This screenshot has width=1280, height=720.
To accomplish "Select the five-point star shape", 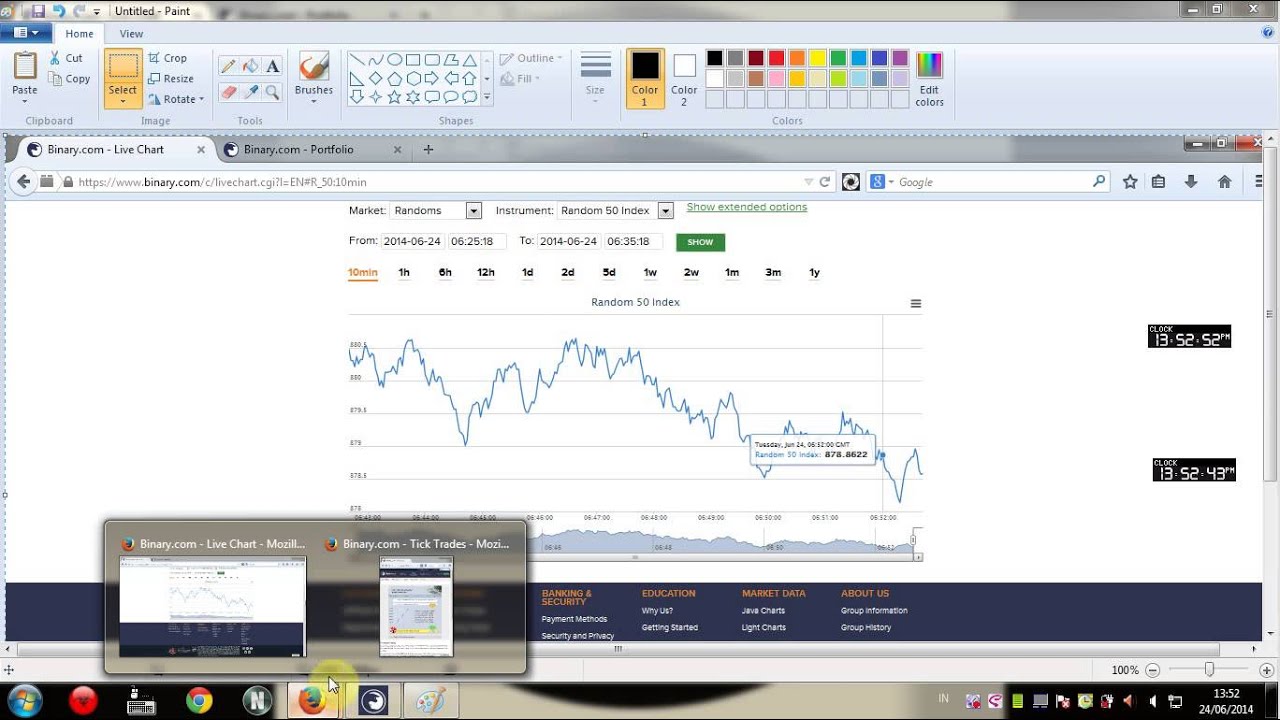I will click(x=394, y=97).
